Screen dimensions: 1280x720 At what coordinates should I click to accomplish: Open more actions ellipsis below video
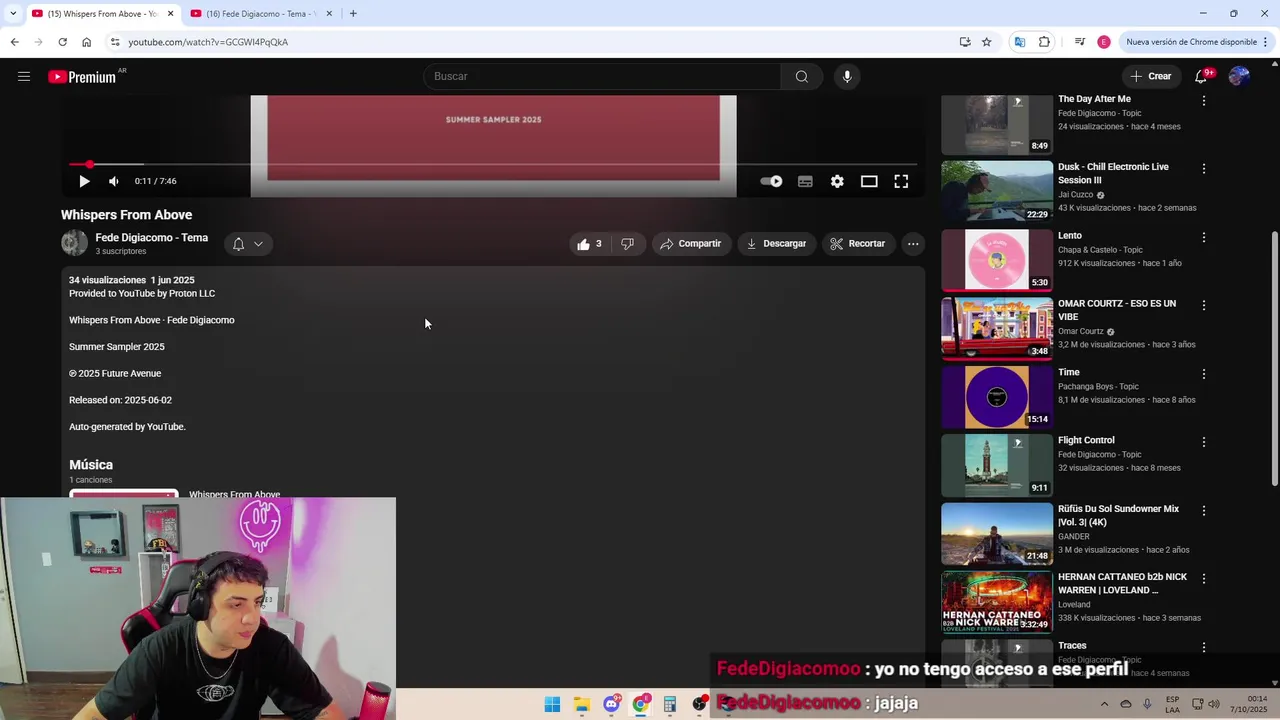(x=913, y=243)
